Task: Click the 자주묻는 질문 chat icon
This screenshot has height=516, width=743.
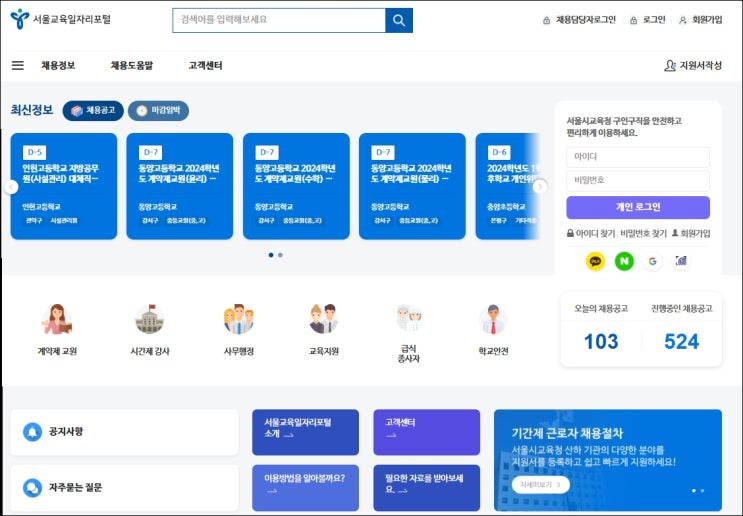Action: (33, 488)
